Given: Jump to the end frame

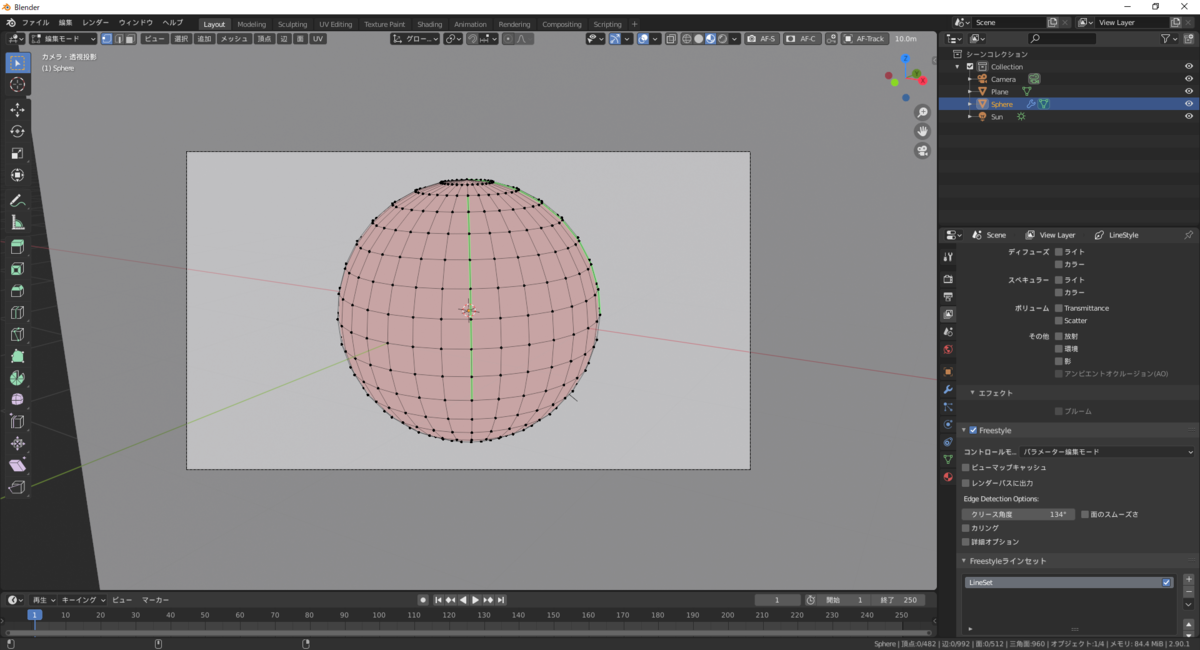Looking at the screenshot, I should pos(500,600).
